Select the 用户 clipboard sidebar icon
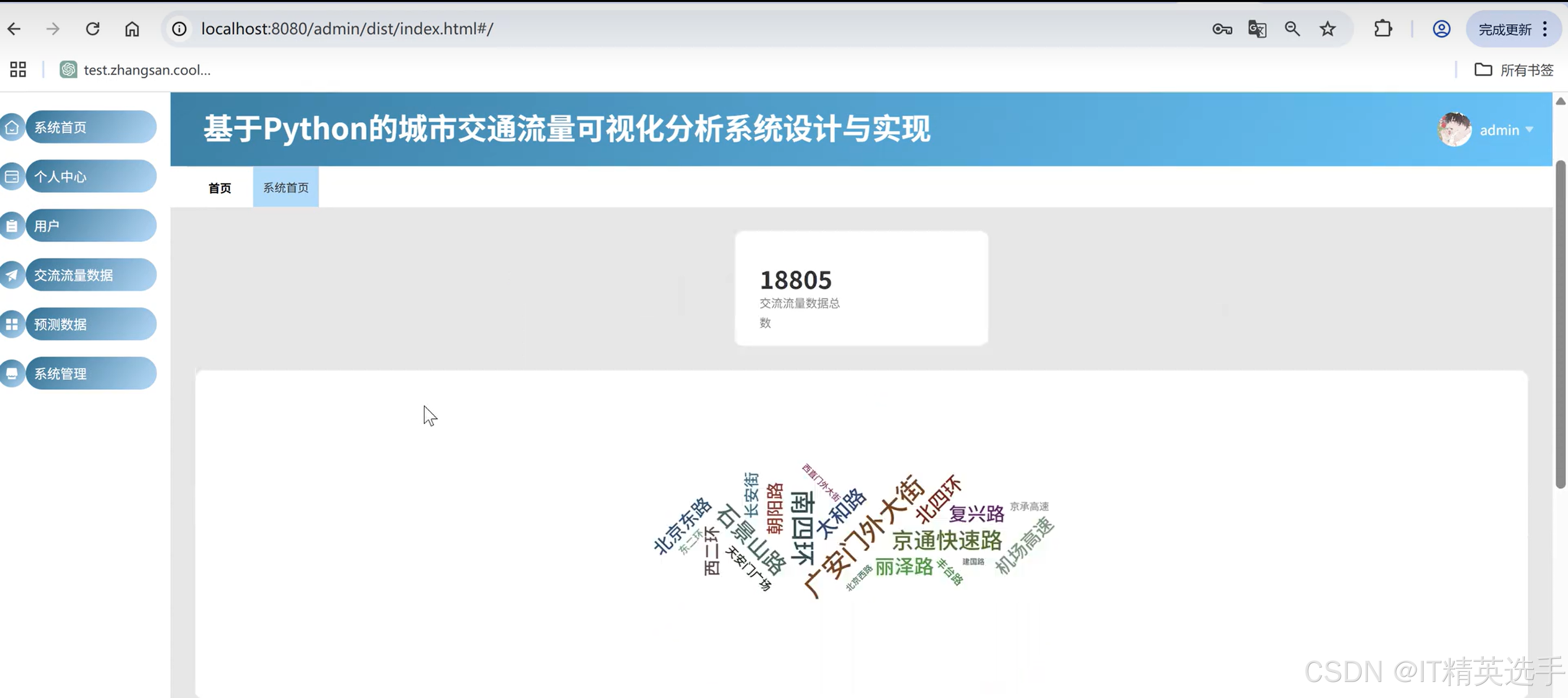The image size is (1568, 698). [x=12, y=226]
